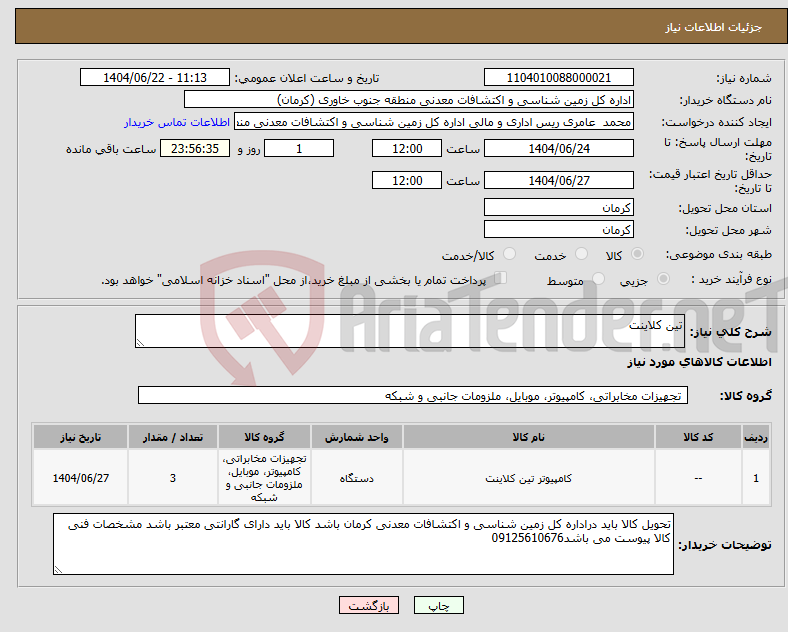Select the خدمت radio button
The height and width of the screenshot is (632, 788).
[581, 254]
